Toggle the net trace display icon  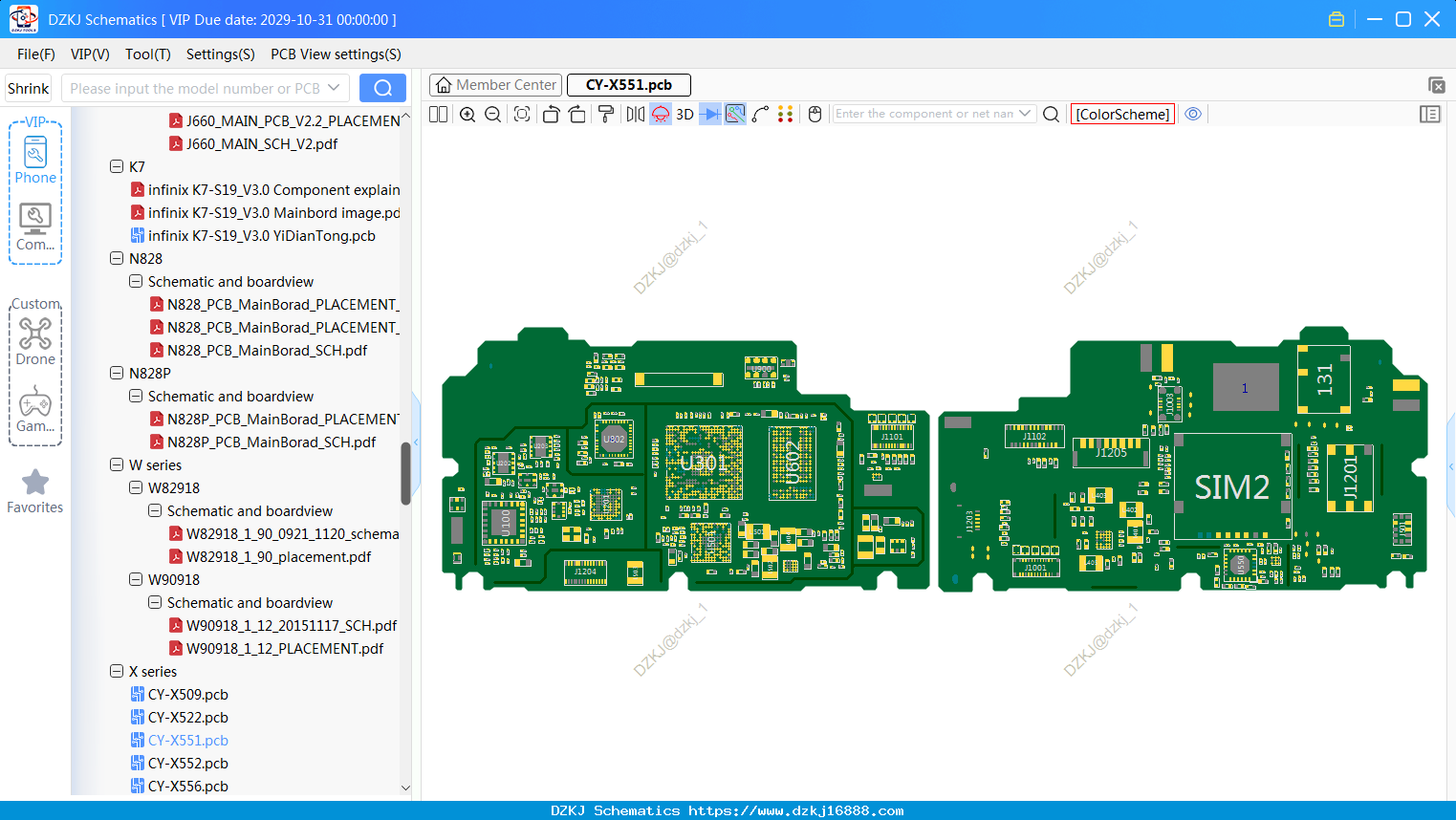[x=735, y=114]
